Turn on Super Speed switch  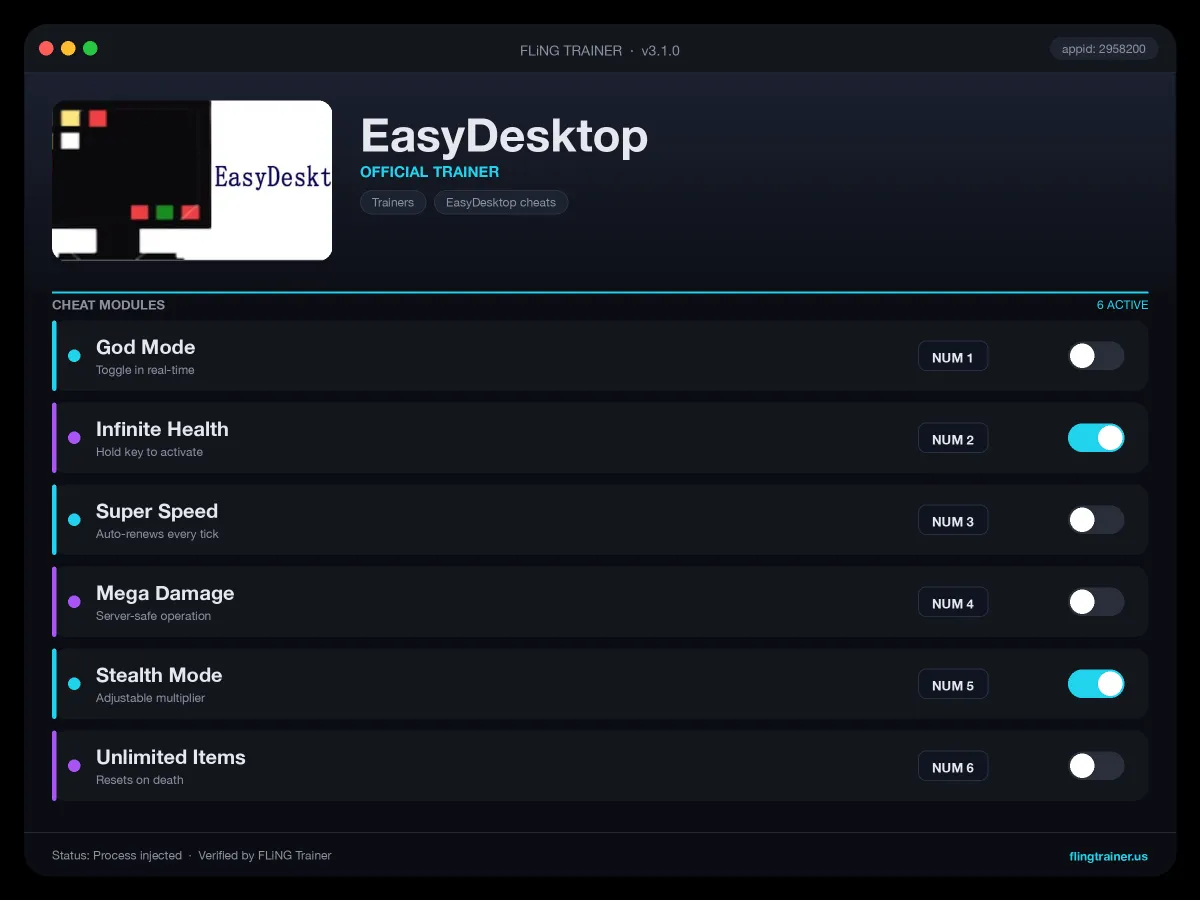point(1096,520)
